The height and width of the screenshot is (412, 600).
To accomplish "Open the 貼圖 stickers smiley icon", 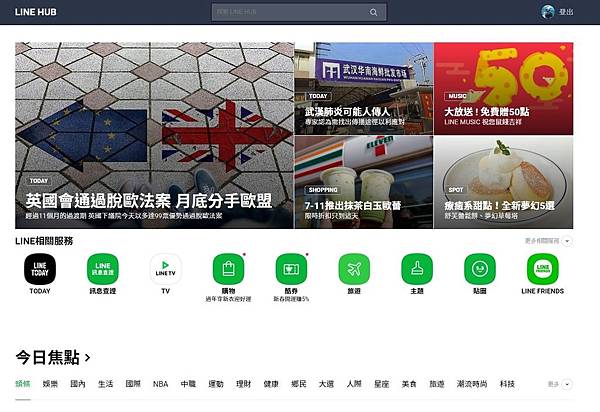I will coord(479,269).
